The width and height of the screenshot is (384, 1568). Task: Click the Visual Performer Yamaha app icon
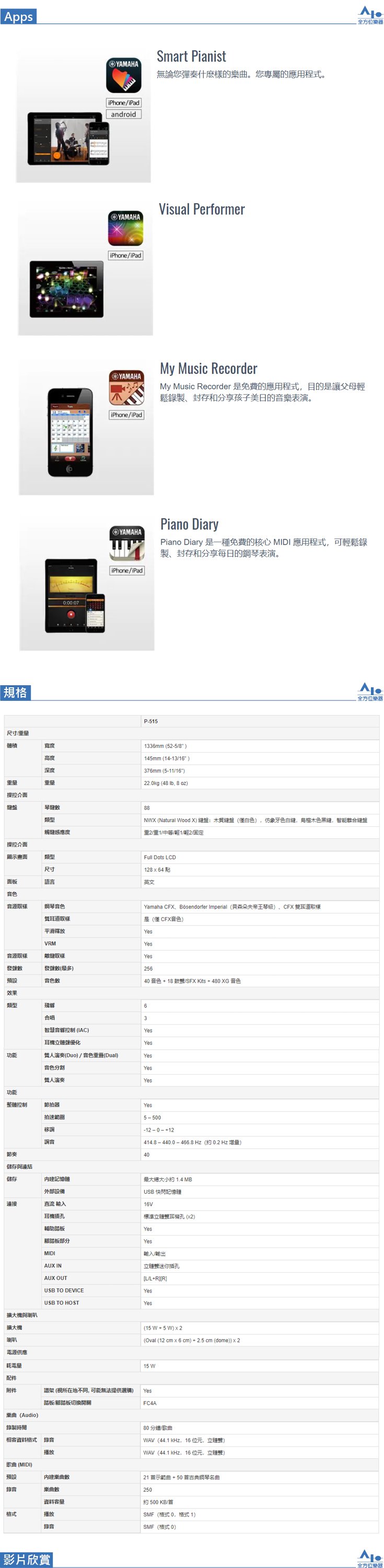click(126, 229)
